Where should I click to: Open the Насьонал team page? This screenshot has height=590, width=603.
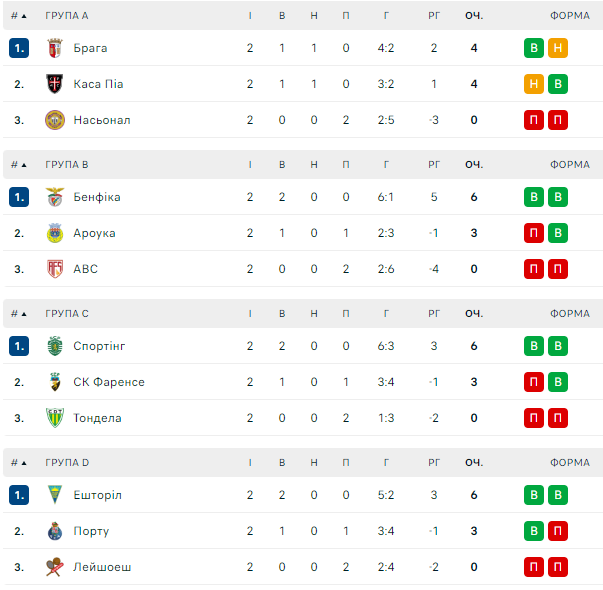click(101, 120)
